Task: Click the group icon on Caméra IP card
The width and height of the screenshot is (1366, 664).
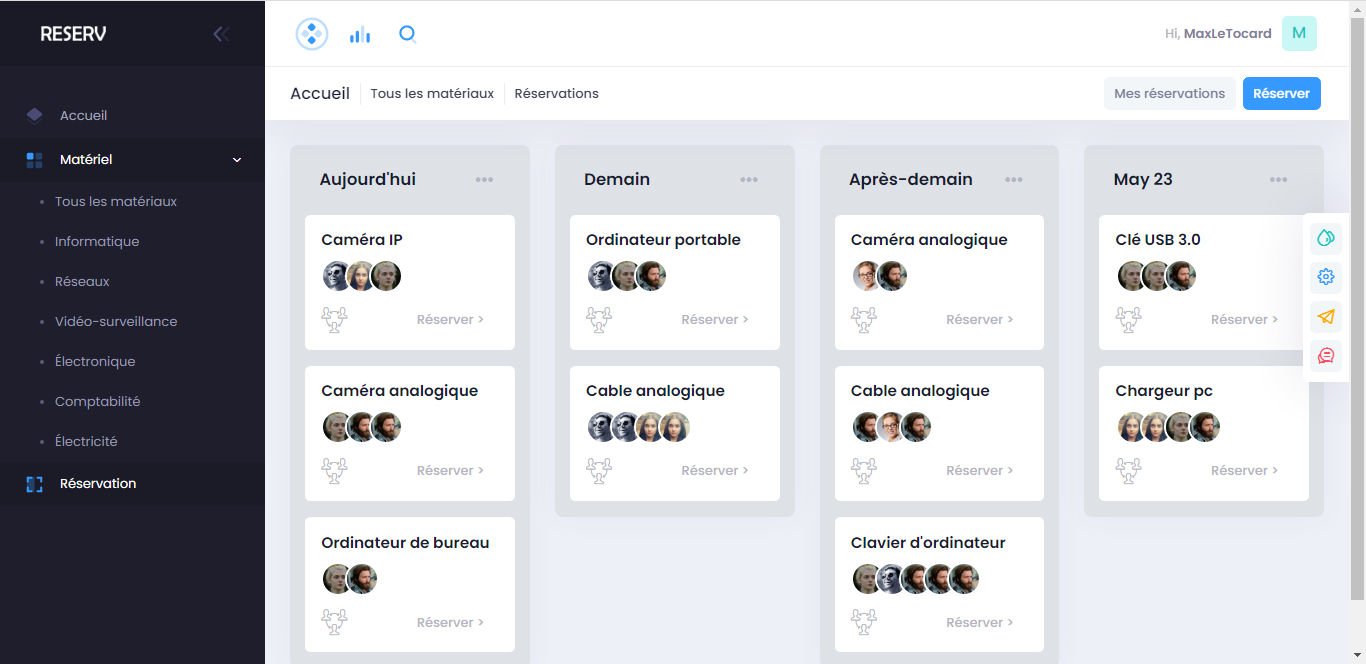Action: 334,320
